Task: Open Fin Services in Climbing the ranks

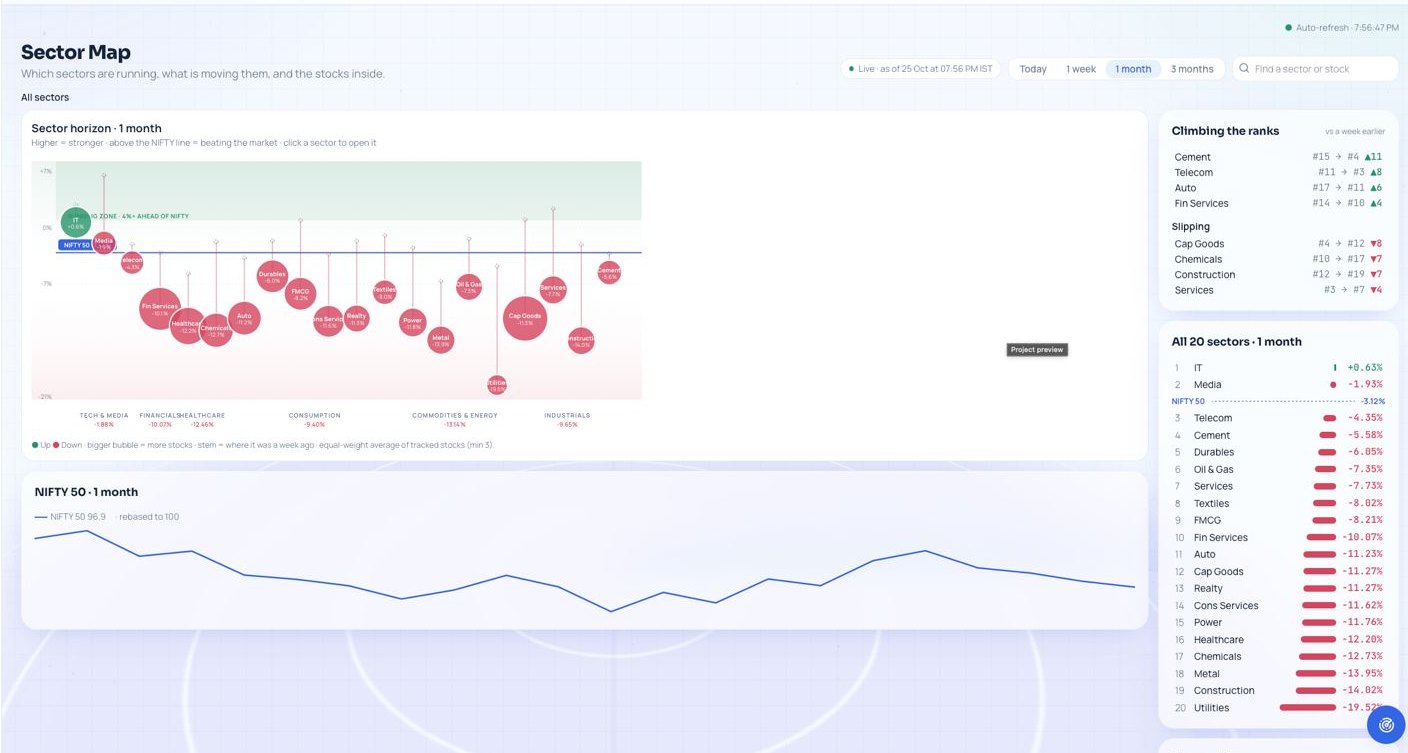Action: pos(1278,203)
